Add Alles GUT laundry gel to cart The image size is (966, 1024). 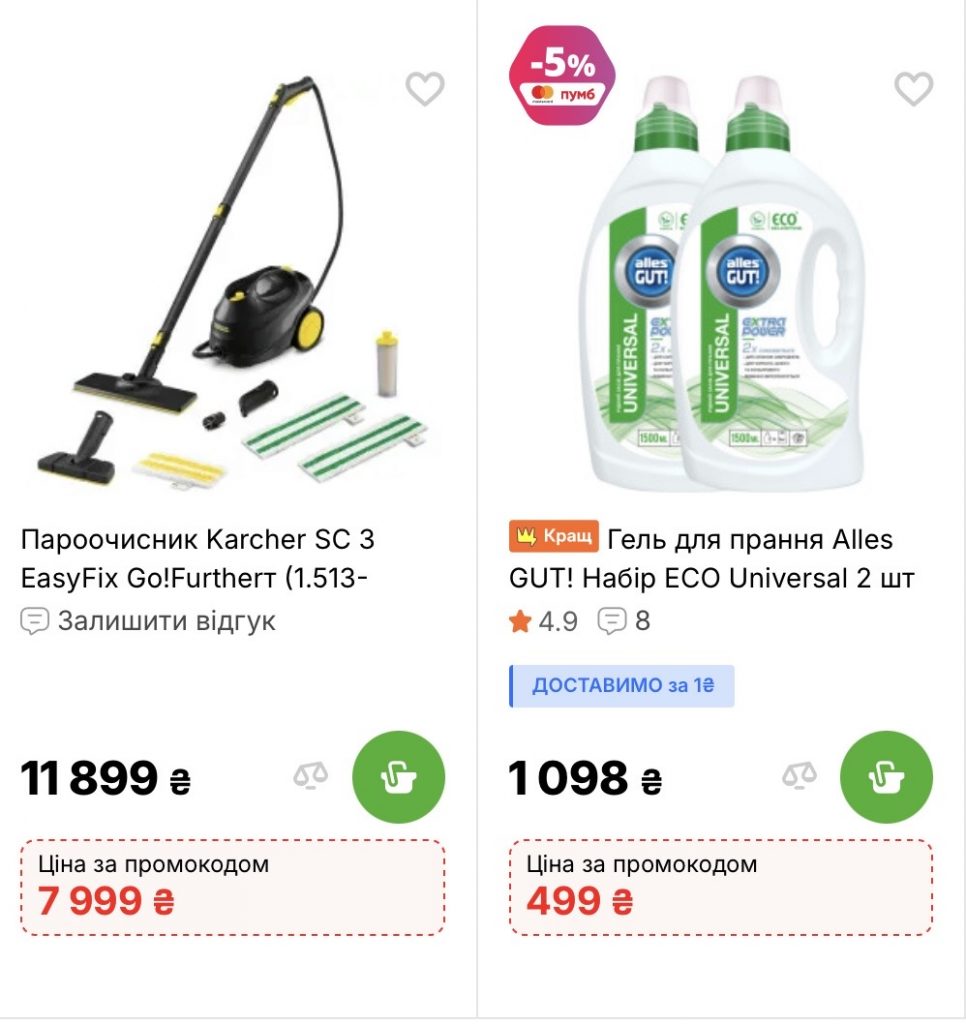point(886,776)
